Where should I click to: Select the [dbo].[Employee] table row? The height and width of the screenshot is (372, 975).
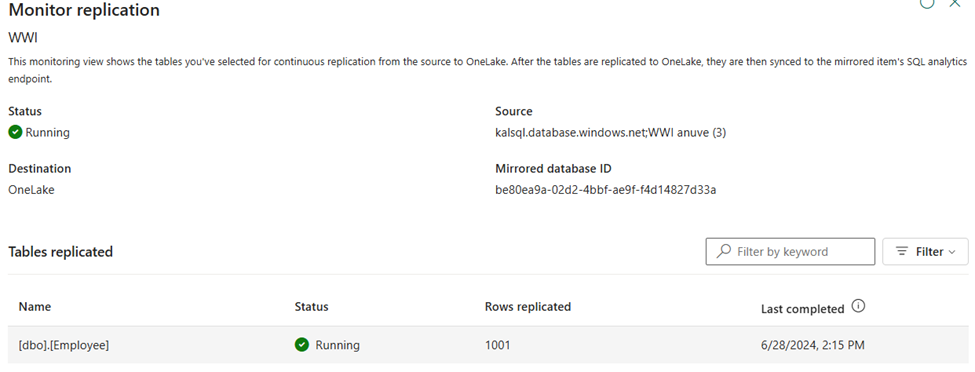pyautogui.click(x=488, y=345)
